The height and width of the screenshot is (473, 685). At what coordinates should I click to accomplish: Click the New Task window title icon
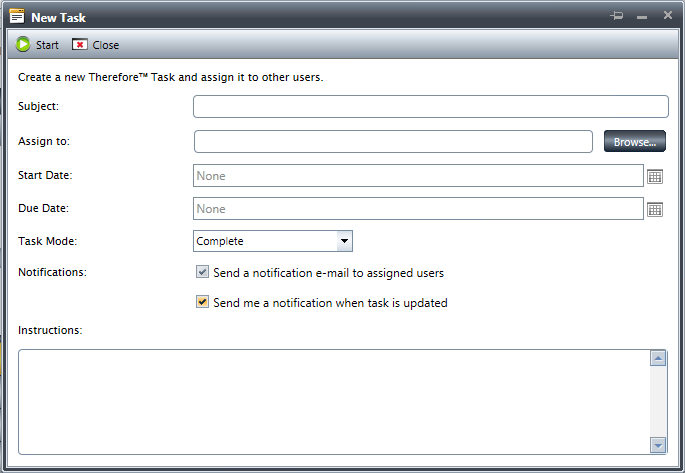(17, 17)
